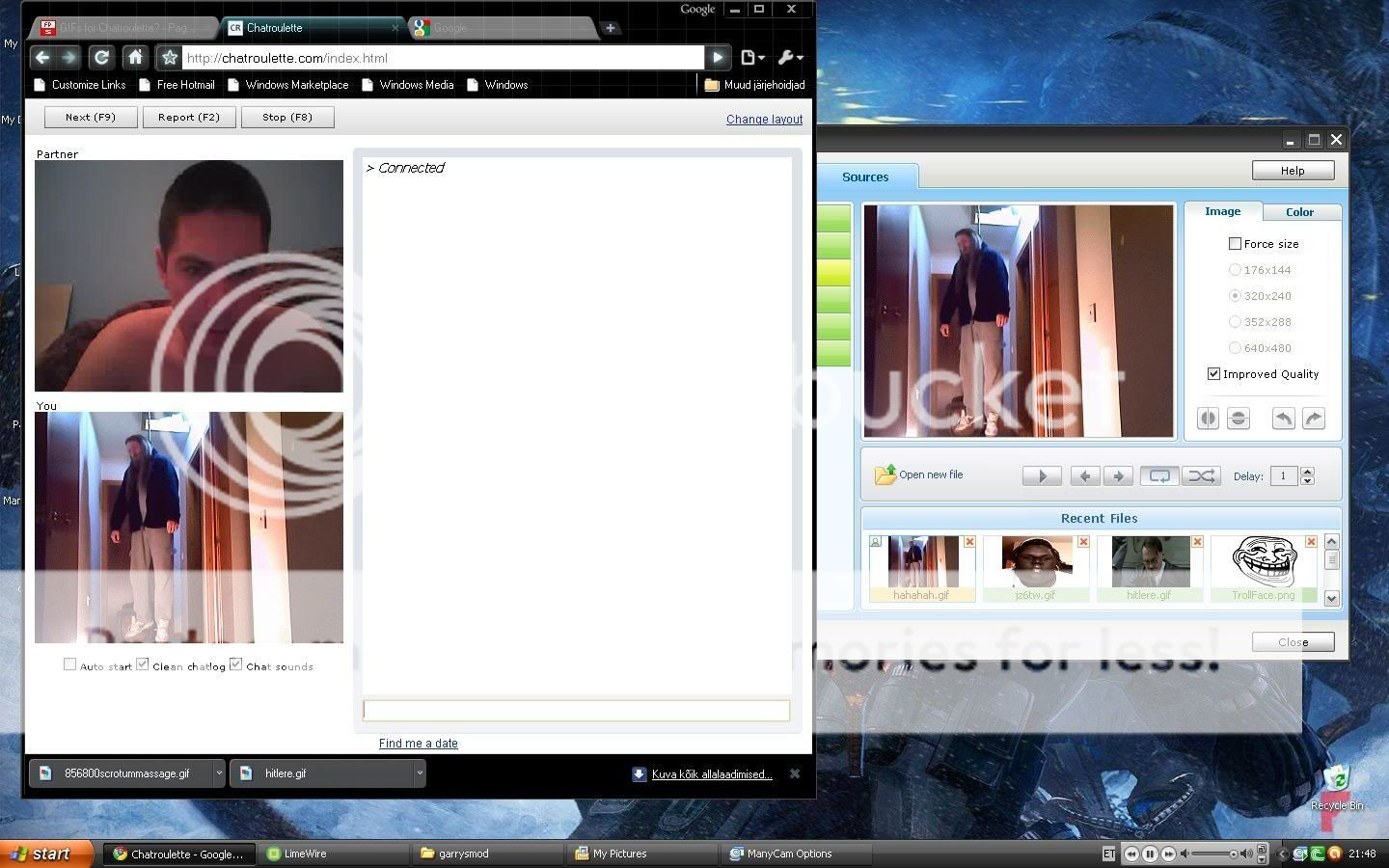Open dropdown for hitlere.gif download
The width and height of the screenshot is (1389, 868).
pyautogui.click(x=419, y=773)
